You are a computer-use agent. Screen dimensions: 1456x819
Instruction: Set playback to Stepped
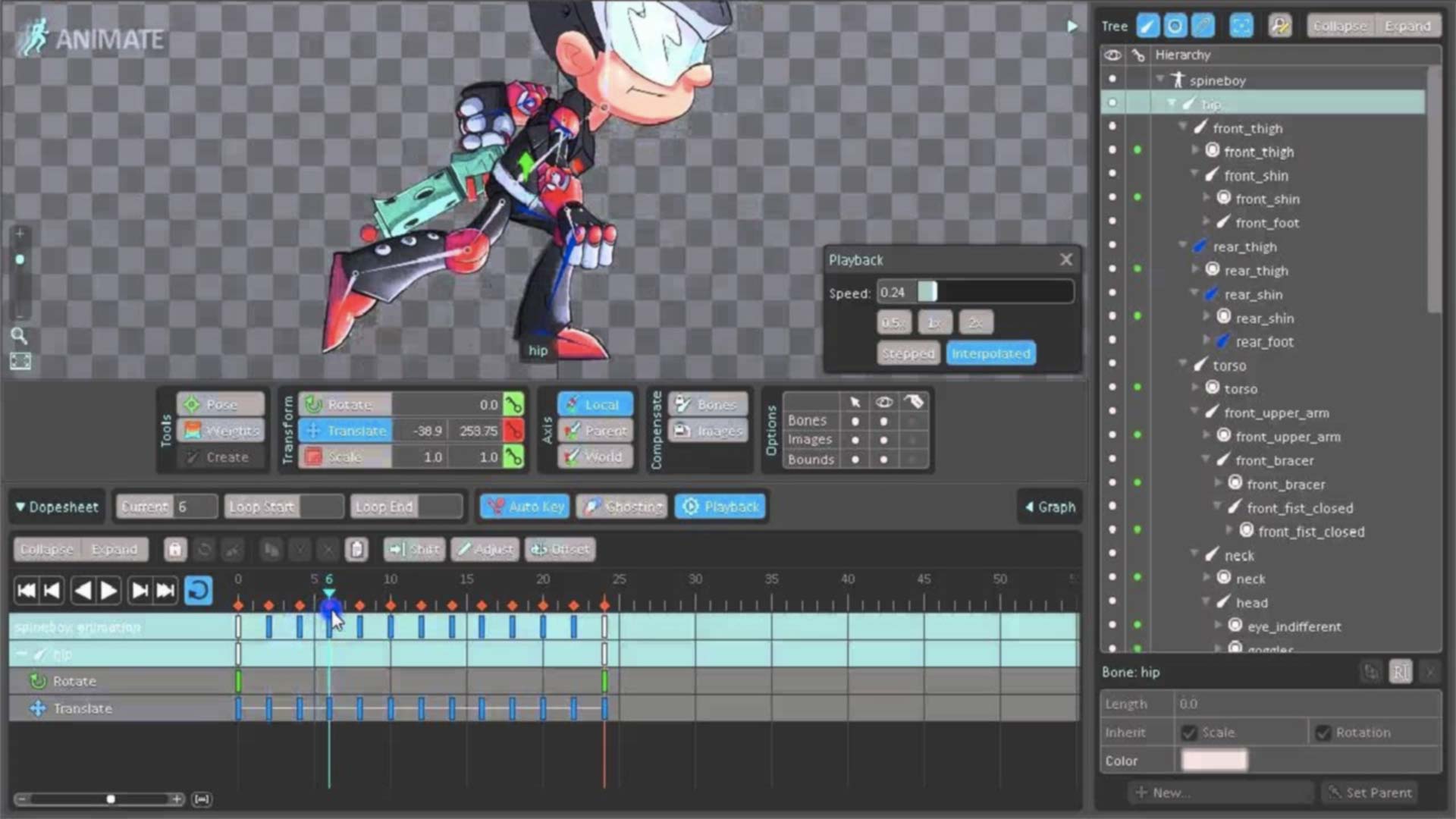point(908,353)
